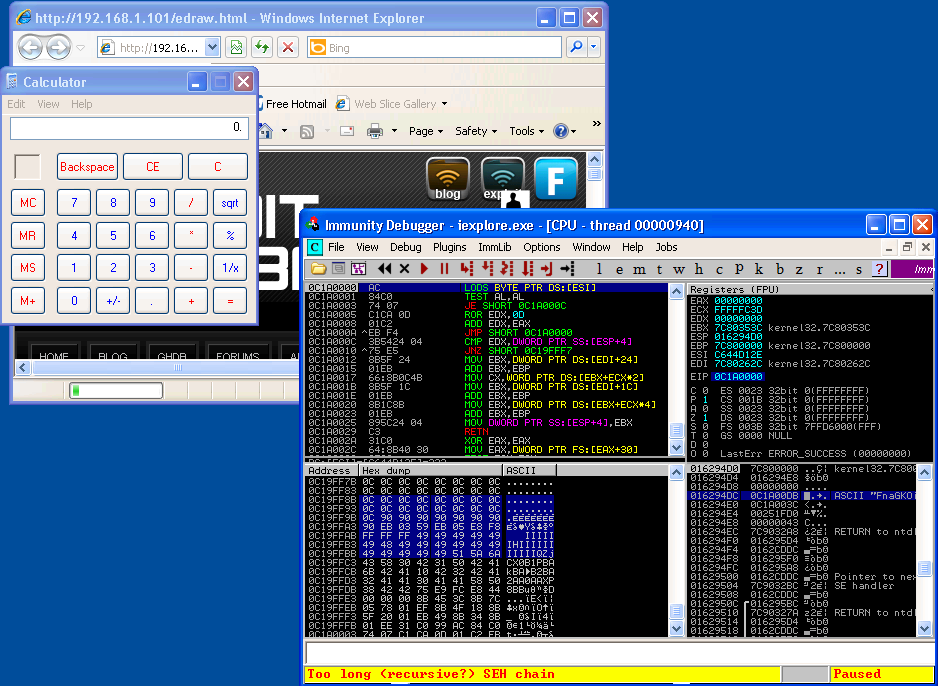Run the program with the red play icon

(425, 269)
